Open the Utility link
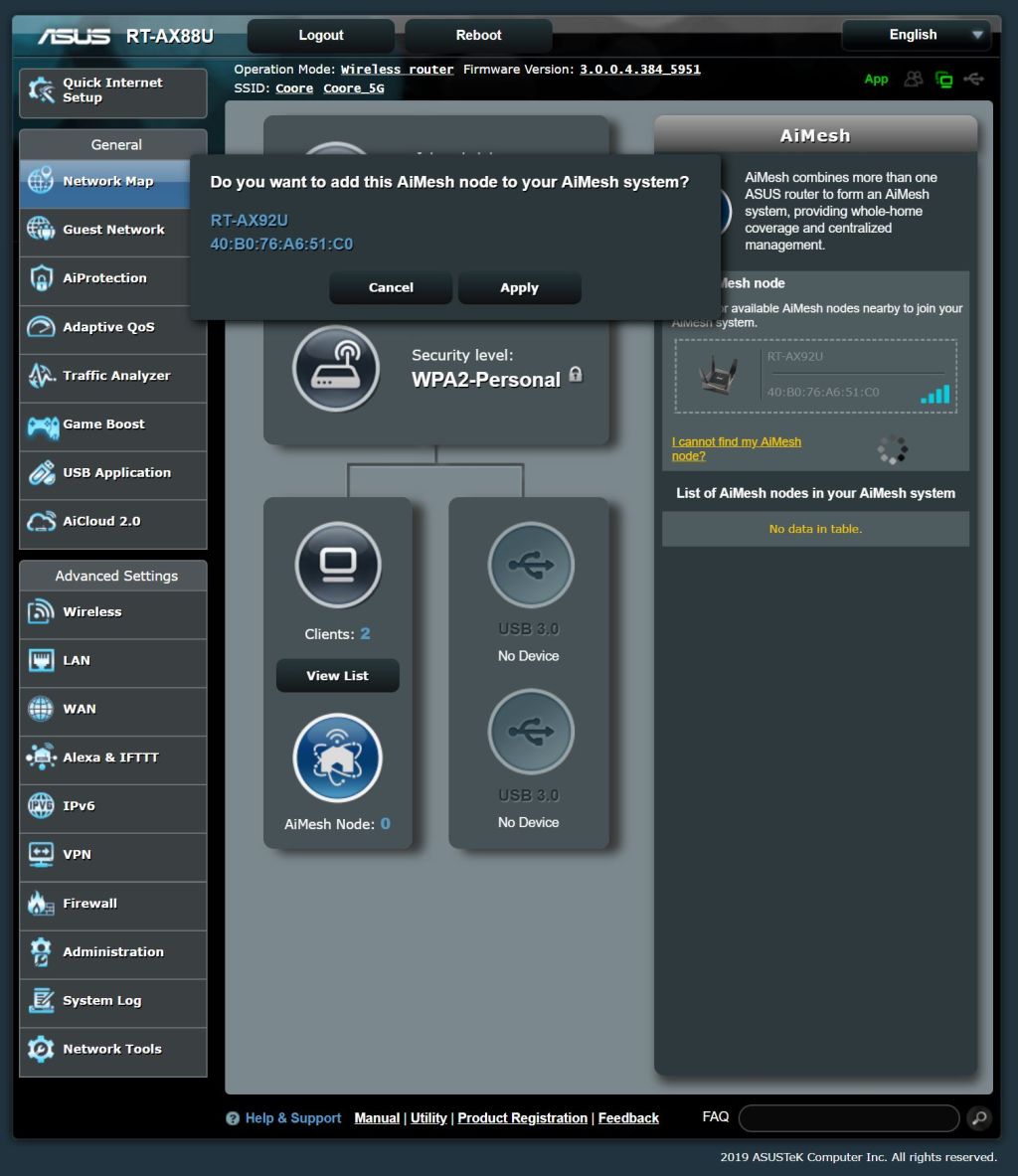Screen dimensions: 1018x1176 point(428,1118)
